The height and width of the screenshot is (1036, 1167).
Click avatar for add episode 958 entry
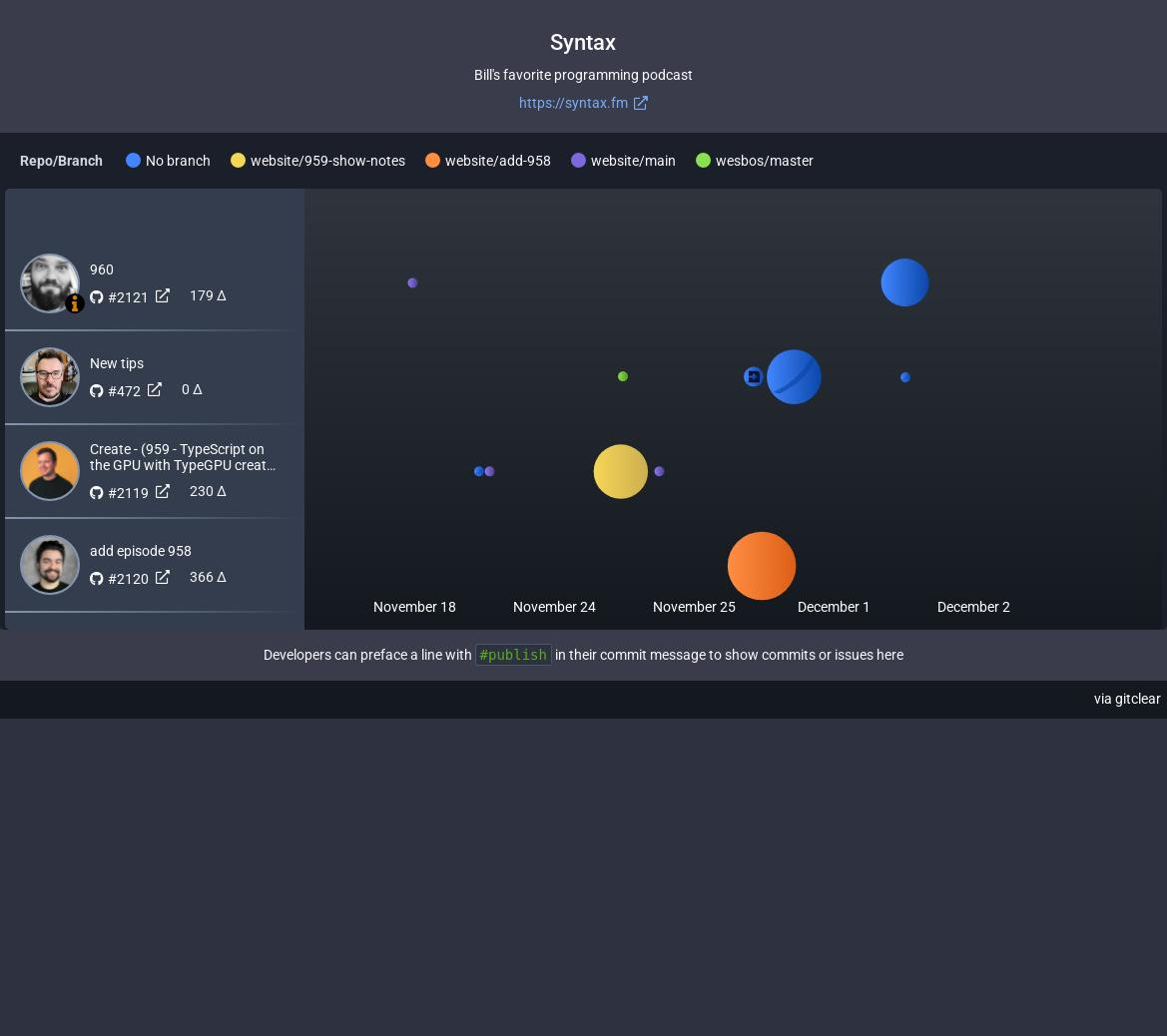50,565
